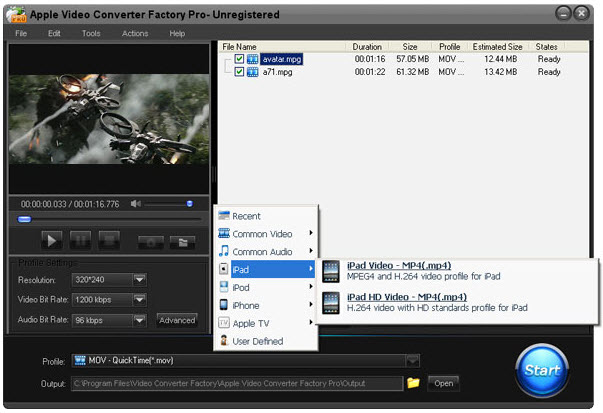This screenshot has height=413, width=603.
Task: Expand the iPod submenu arrow
Action: tap(311, 286)
